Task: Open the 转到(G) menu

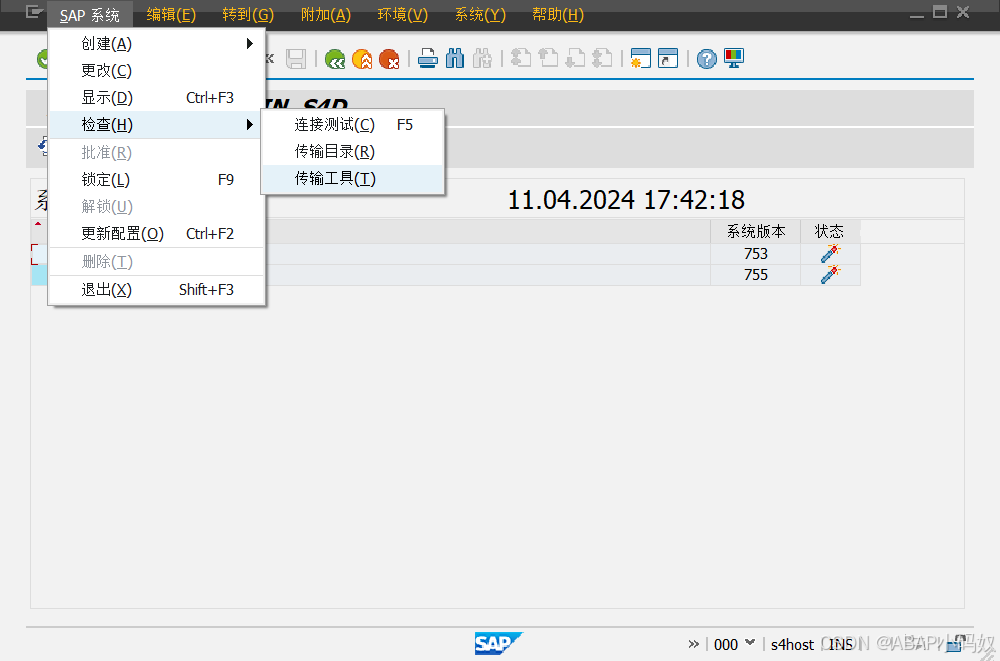Action: point(248,15)
